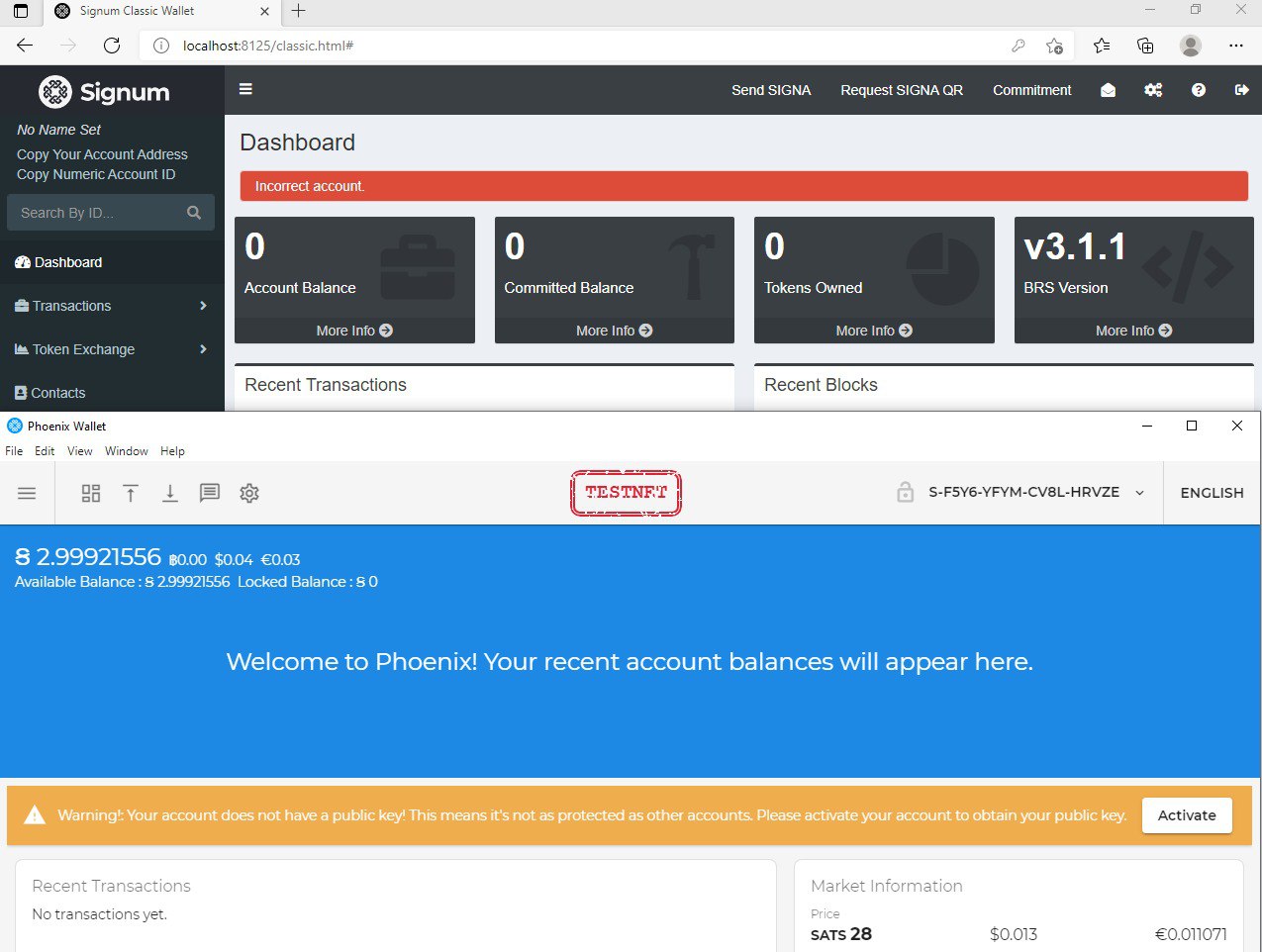
Task: Open the browser more options ellipsis
Action: coord(1236,46)
